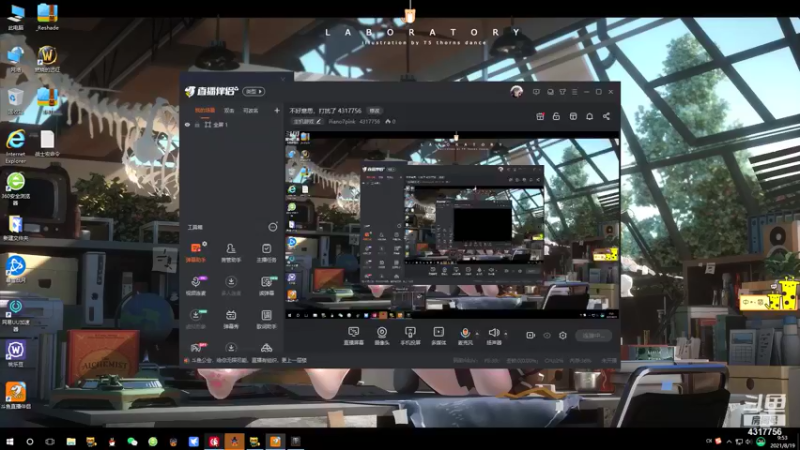800x450 pixels.
Task: Click the lock icon in top-right toolbar
Action: click(557, 116)
